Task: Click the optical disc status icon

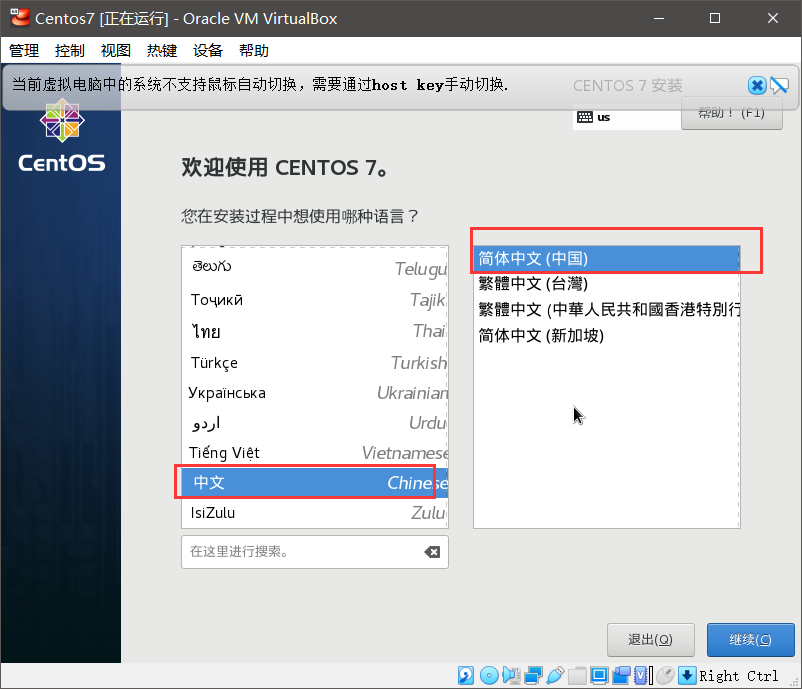Action: pyautogui.click(x=489, y=675)
